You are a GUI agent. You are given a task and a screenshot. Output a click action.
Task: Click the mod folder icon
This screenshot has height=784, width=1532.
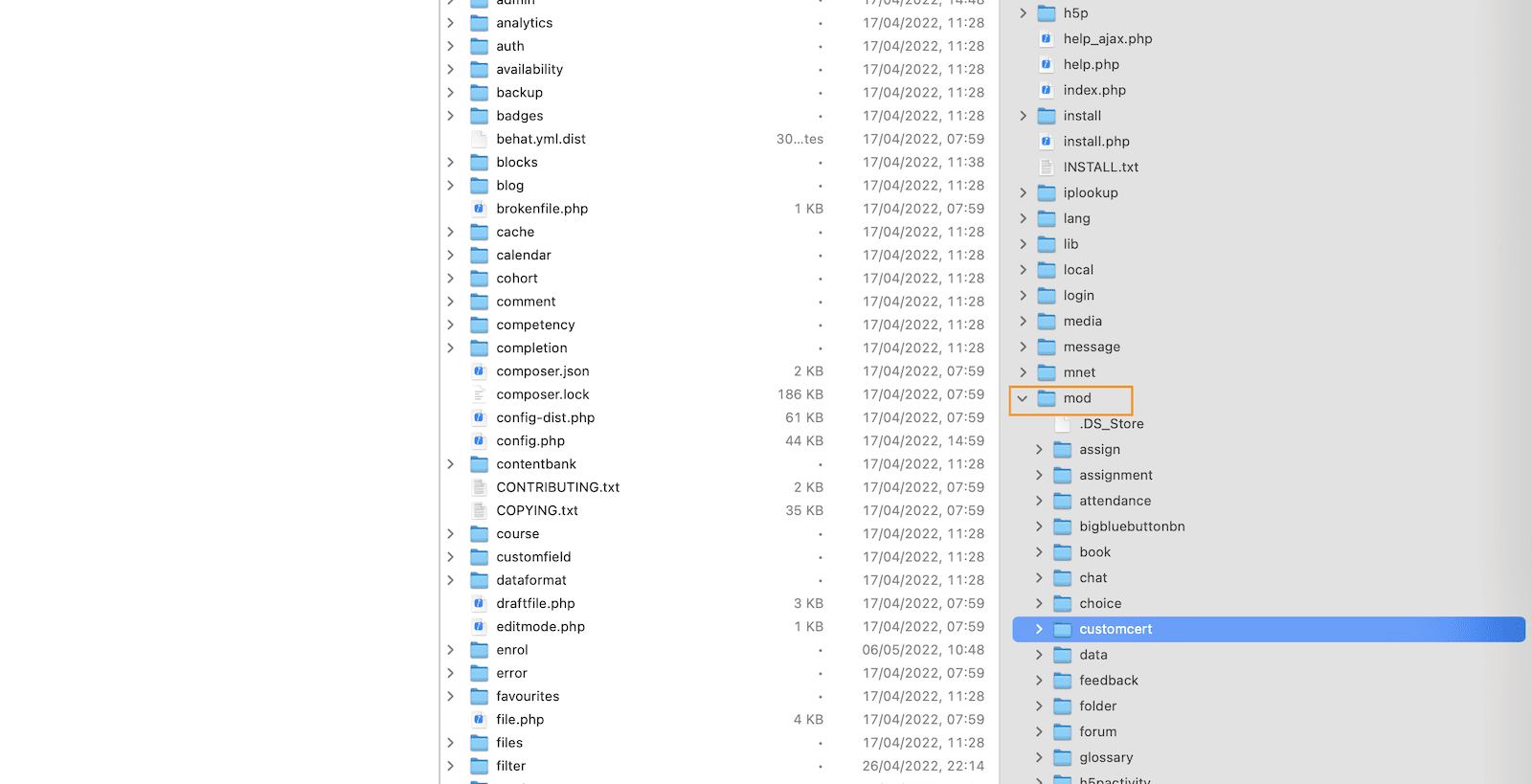click(1047, 398)
